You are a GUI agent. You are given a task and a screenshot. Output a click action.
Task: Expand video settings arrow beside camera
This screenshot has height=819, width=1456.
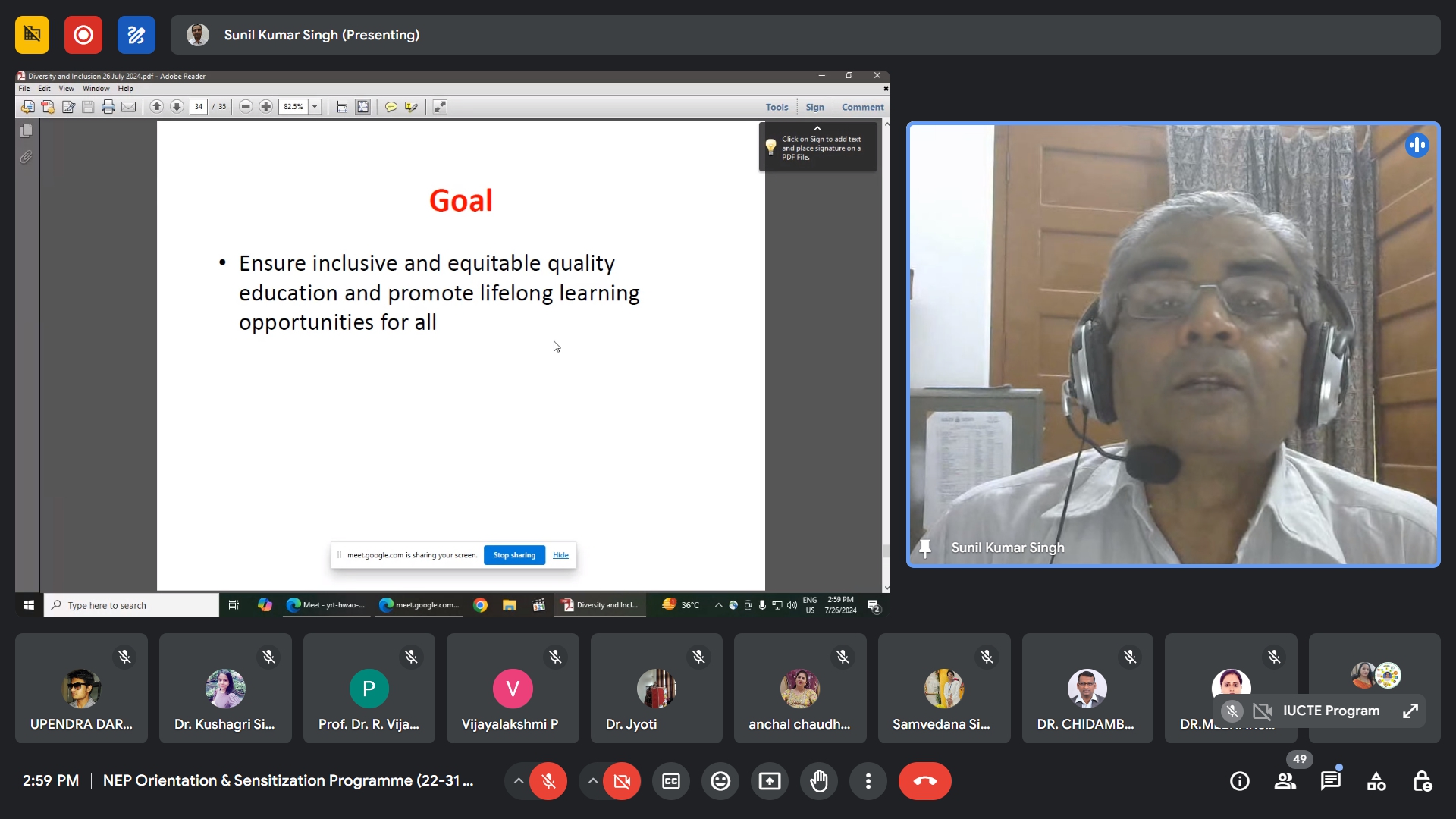[592, 781]
